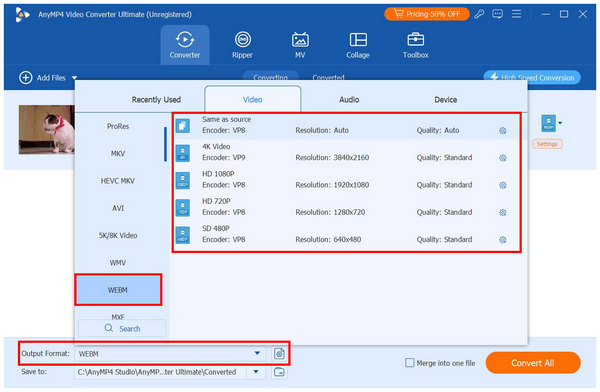Open settings gear for HD 720P
The height and width of the screenshot is (392, 600).
(x=503, y=212)
